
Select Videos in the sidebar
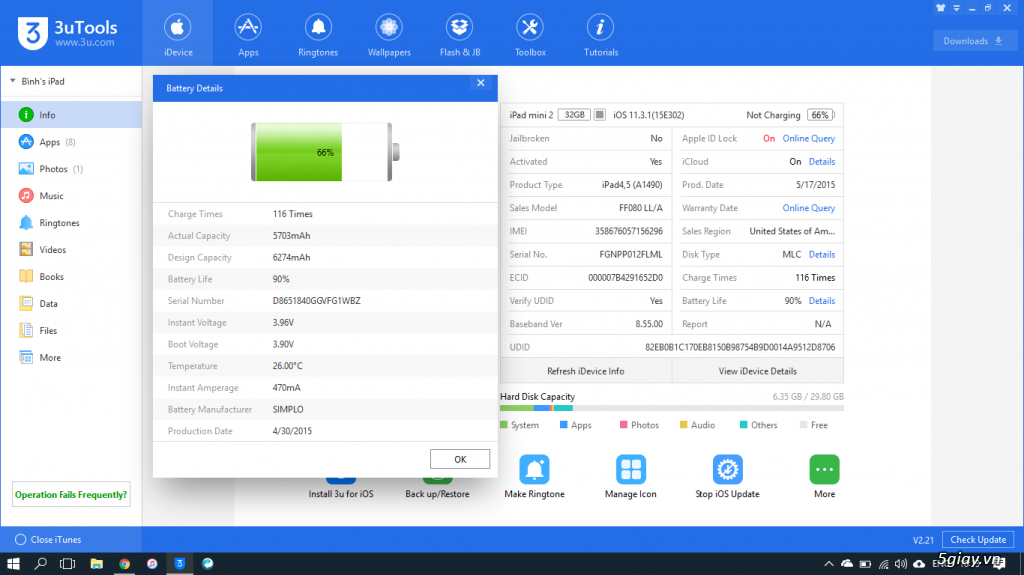pos(71,250)
